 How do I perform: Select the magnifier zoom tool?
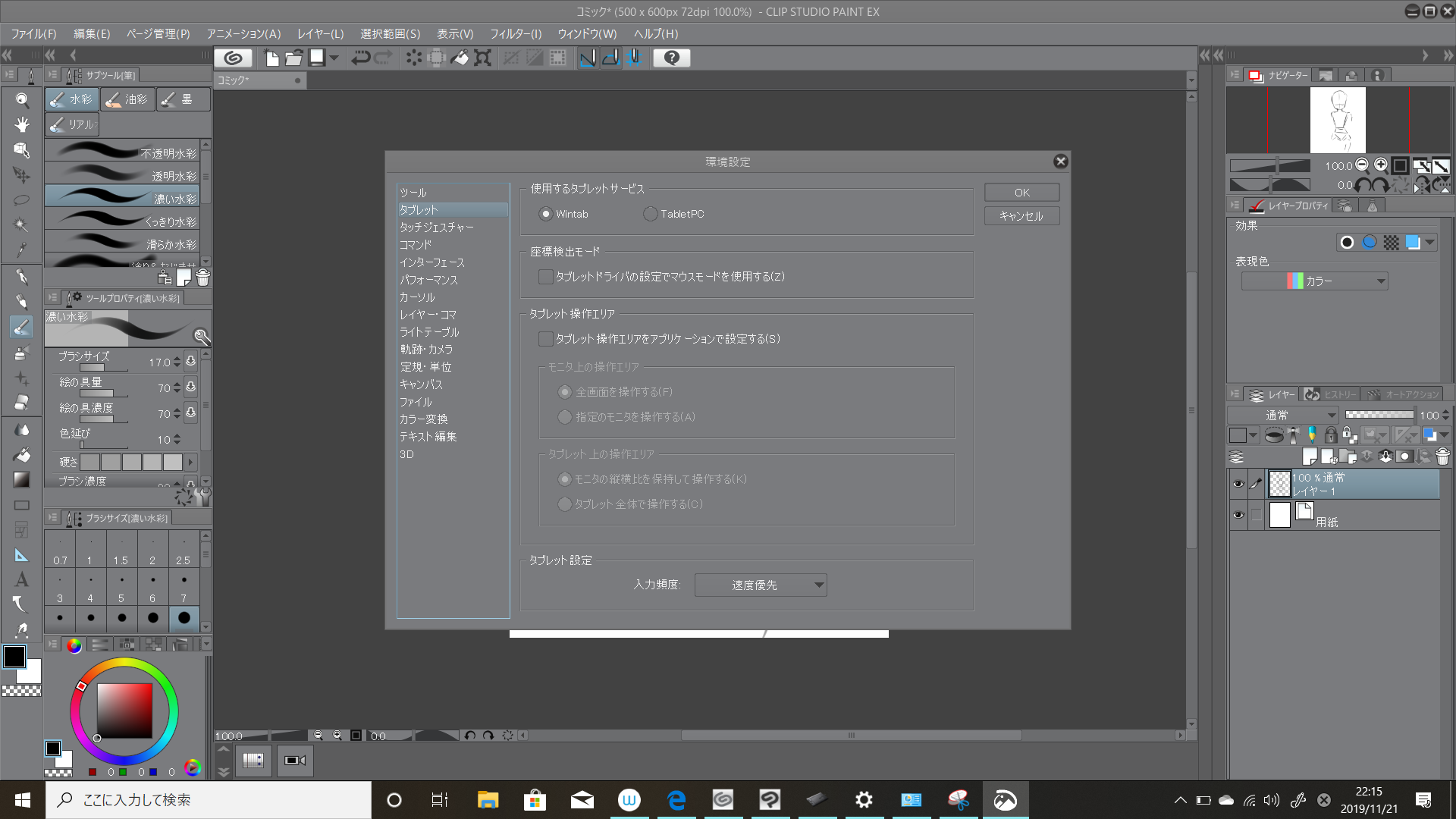pyautogui.click(x=22, y=100)
